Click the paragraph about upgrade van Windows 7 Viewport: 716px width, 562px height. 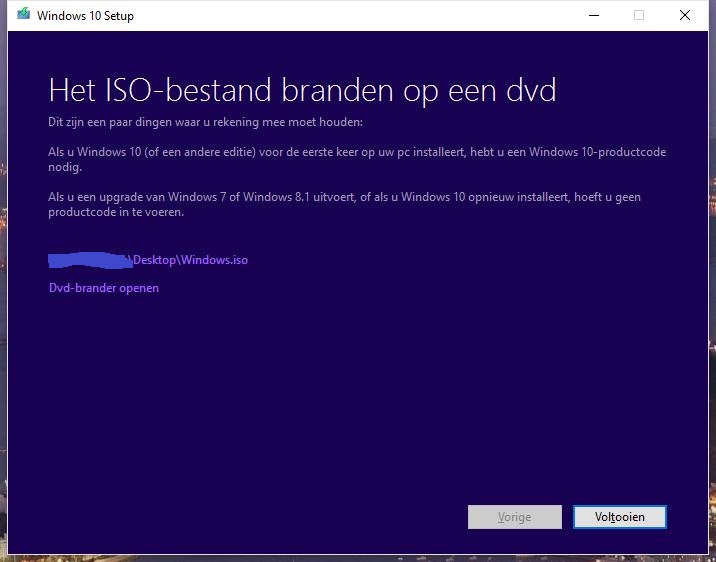[x=344, y=204]
